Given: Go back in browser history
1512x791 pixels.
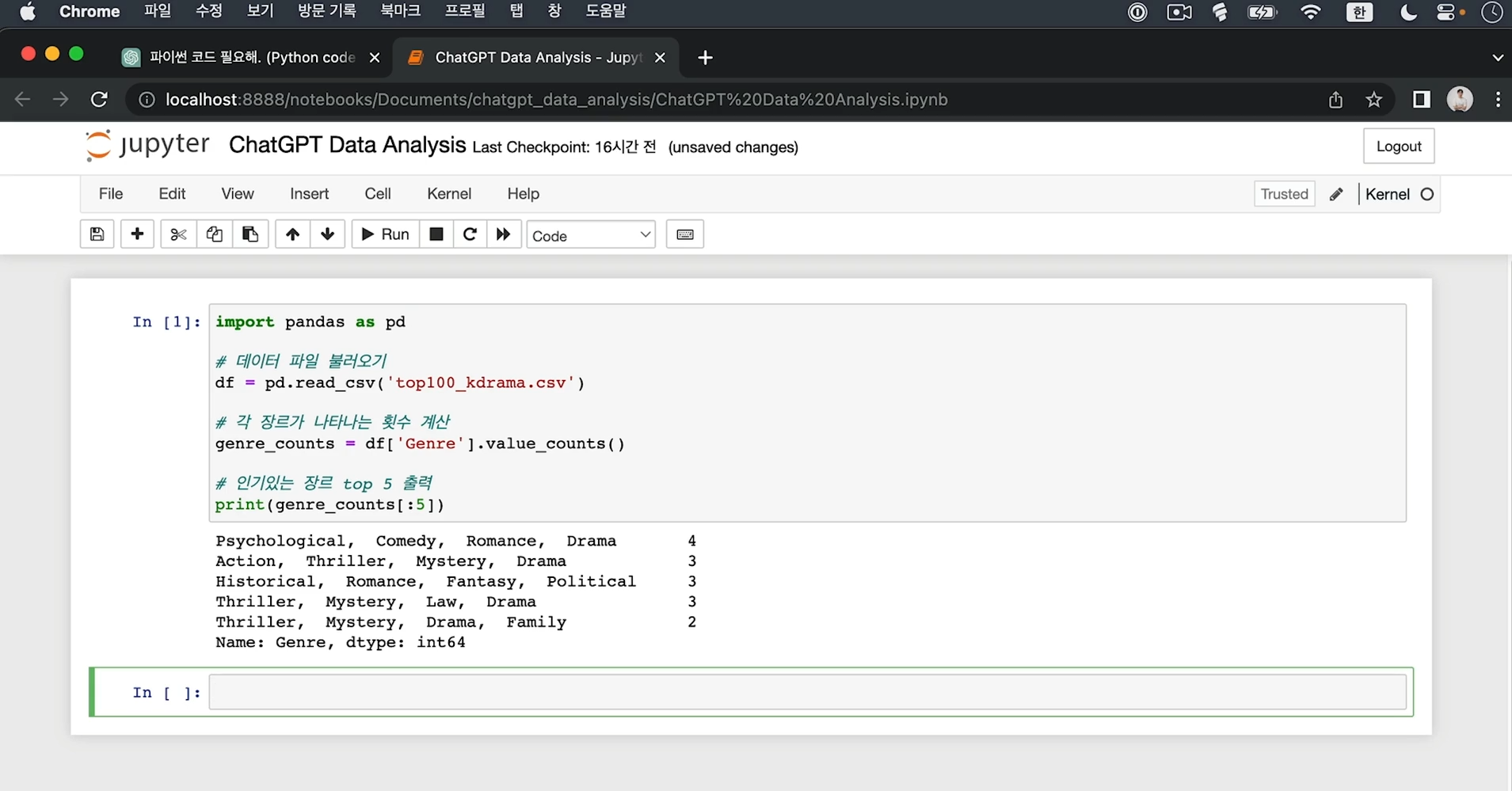Looking at the screenshot, I should click(x=23, y=100).
